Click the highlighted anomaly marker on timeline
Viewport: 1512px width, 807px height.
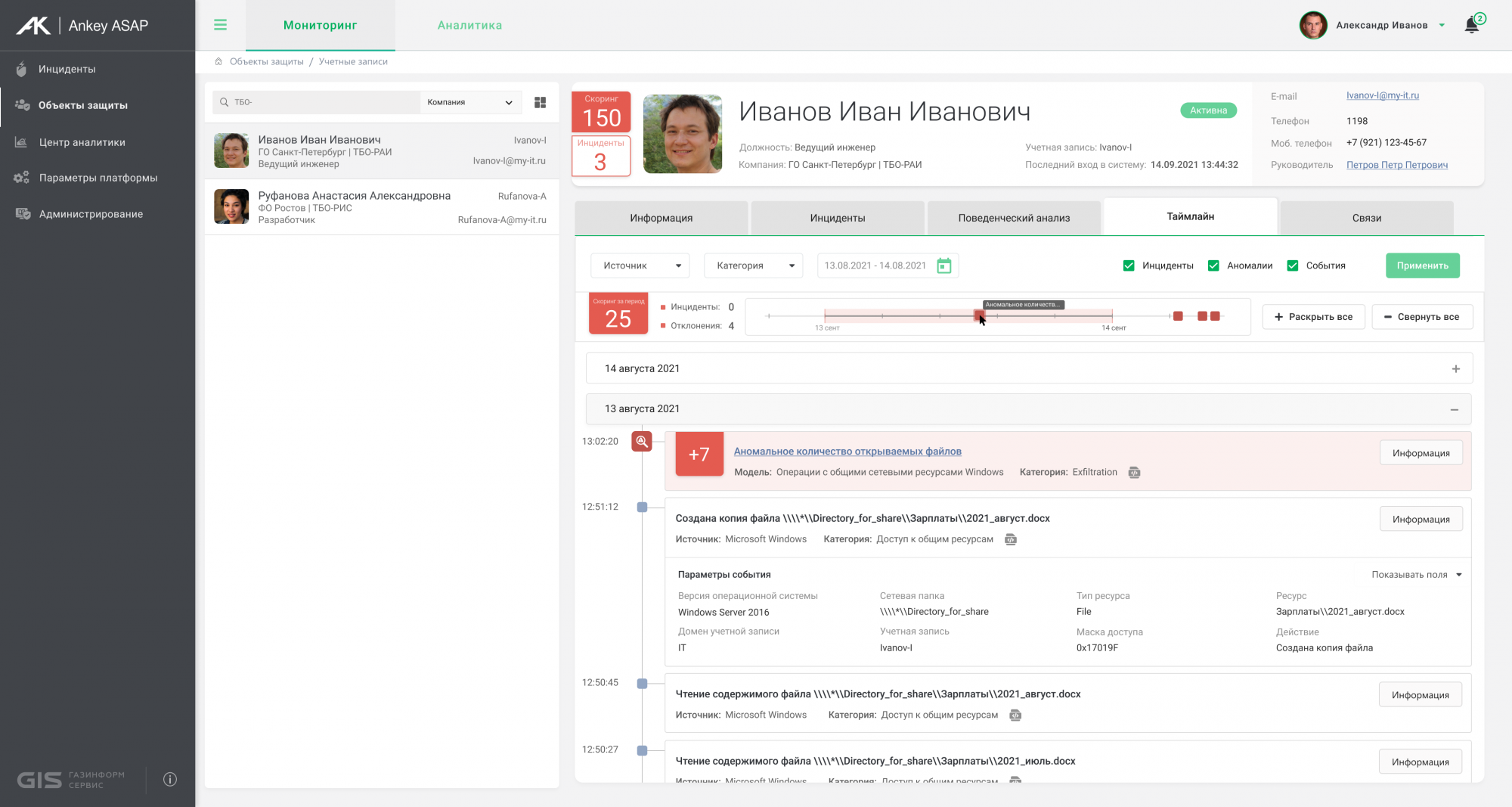coord(979,315)
